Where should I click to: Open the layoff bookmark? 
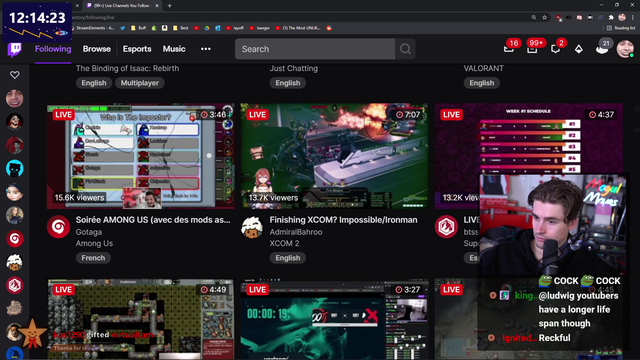pyautogui.click(x=235, y=28)
